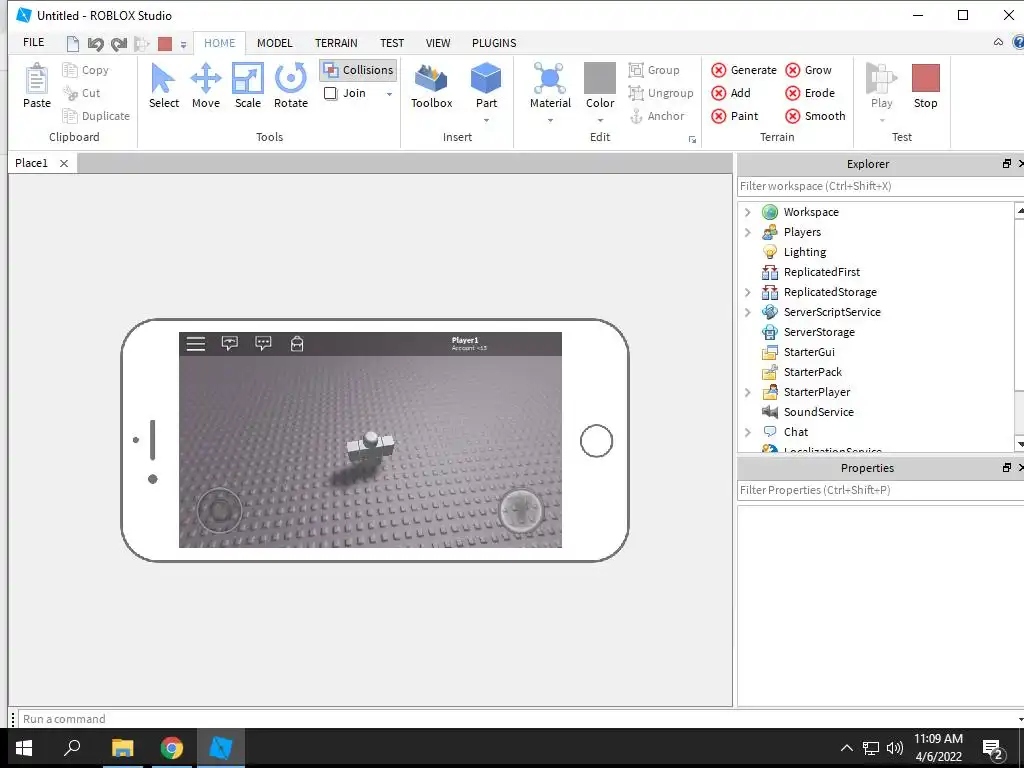Open the chat bubble icon in emulator
The image size is (1024, 768).
click(263, 344)
